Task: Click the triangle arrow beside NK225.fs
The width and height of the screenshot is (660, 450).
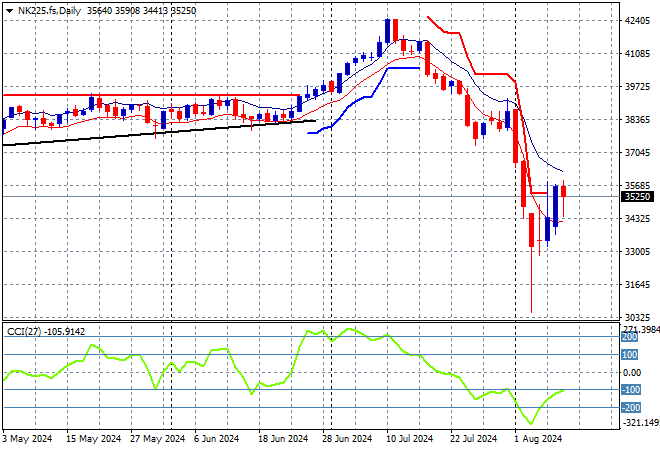Action: click(9, 8)
